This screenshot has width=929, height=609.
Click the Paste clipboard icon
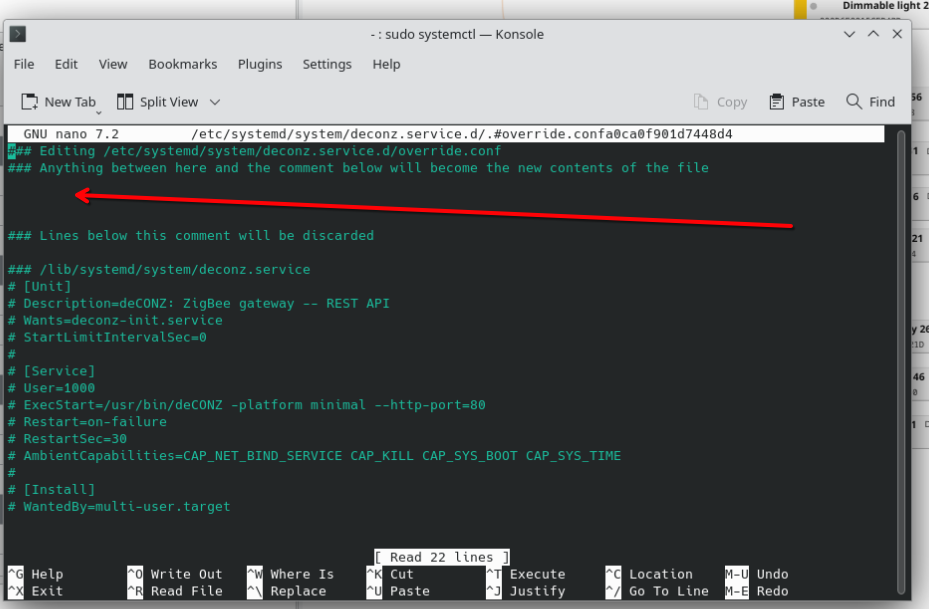(x=777, y=102)
